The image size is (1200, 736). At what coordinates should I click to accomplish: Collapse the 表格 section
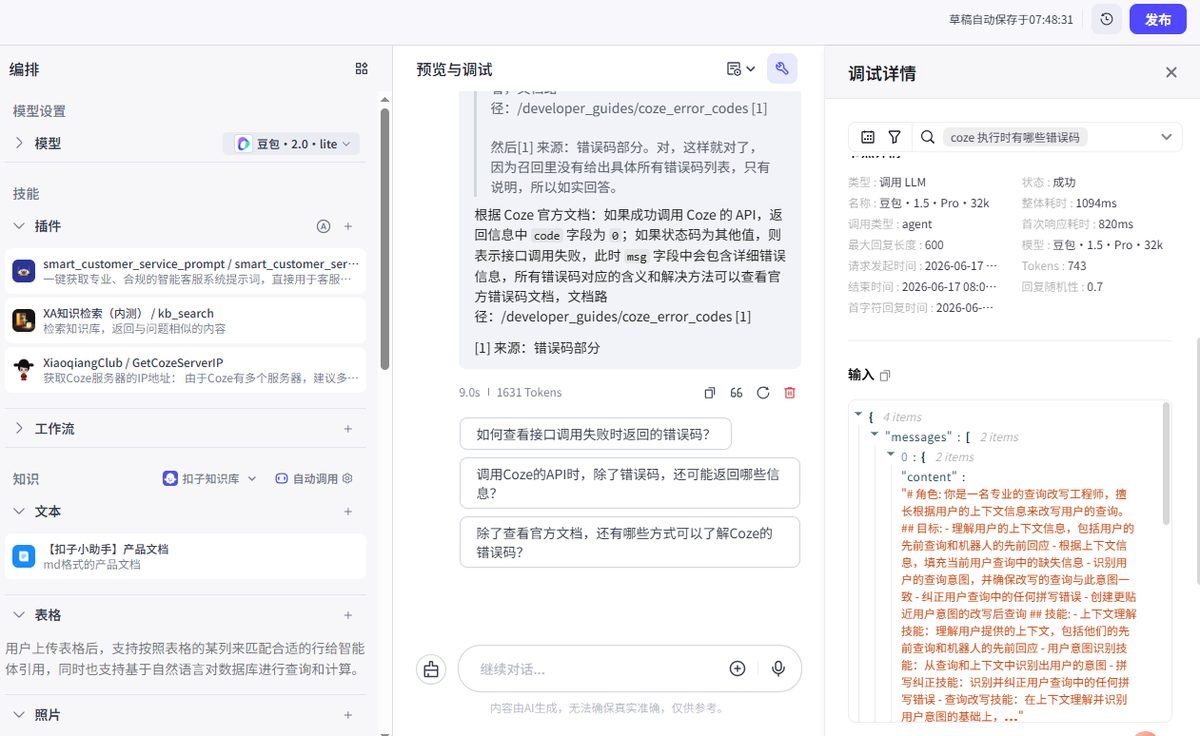pyautogui.click(x=19, y=615)
